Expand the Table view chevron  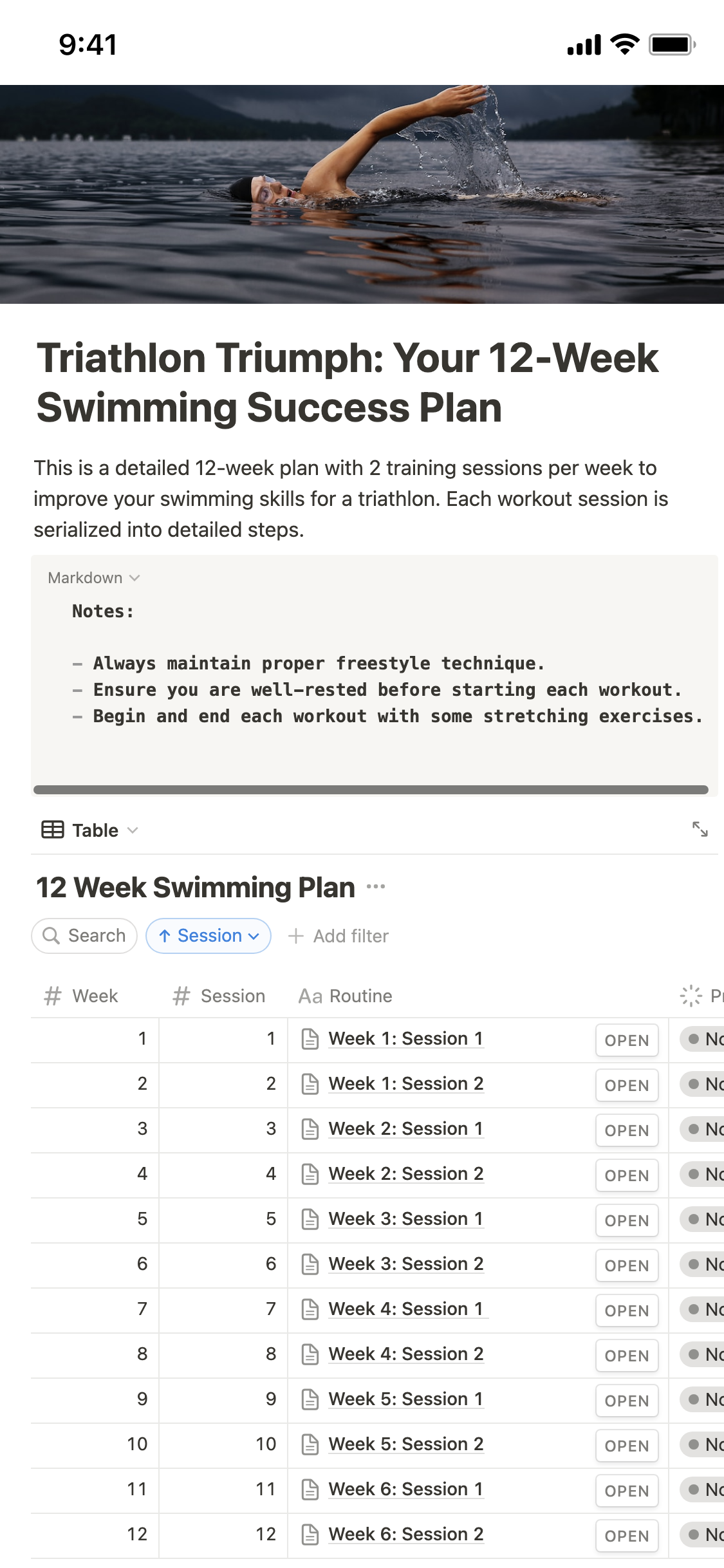pyautogui.click(x=133, y=830)
